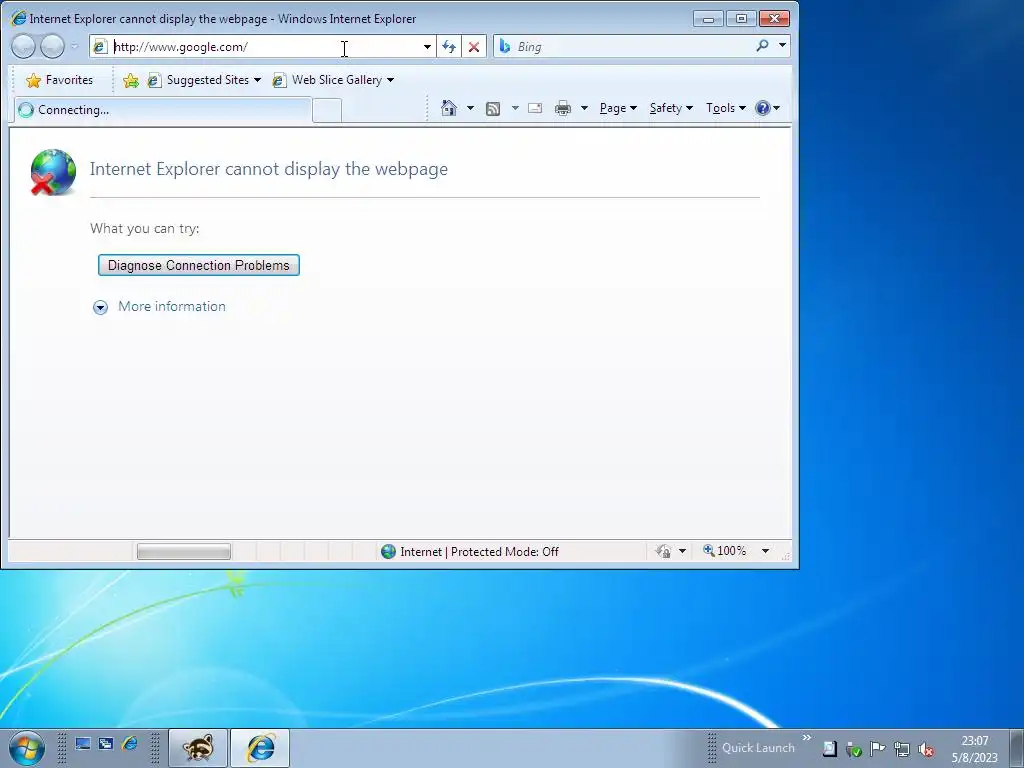This screenshot has height=768, width=1024.
Task: Open the Page menu
Action: pos(618,108)
